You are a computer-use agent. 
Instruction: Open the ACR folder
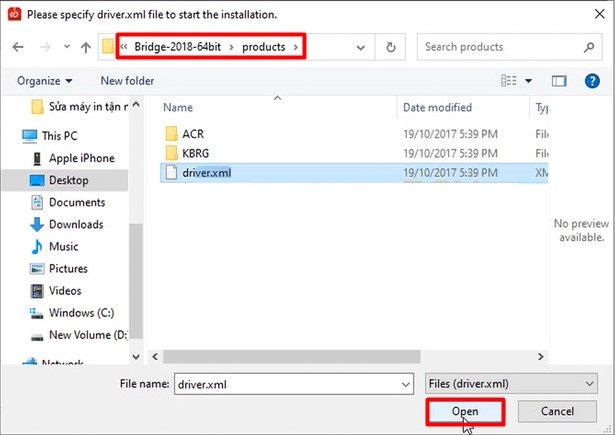point(194,133)
